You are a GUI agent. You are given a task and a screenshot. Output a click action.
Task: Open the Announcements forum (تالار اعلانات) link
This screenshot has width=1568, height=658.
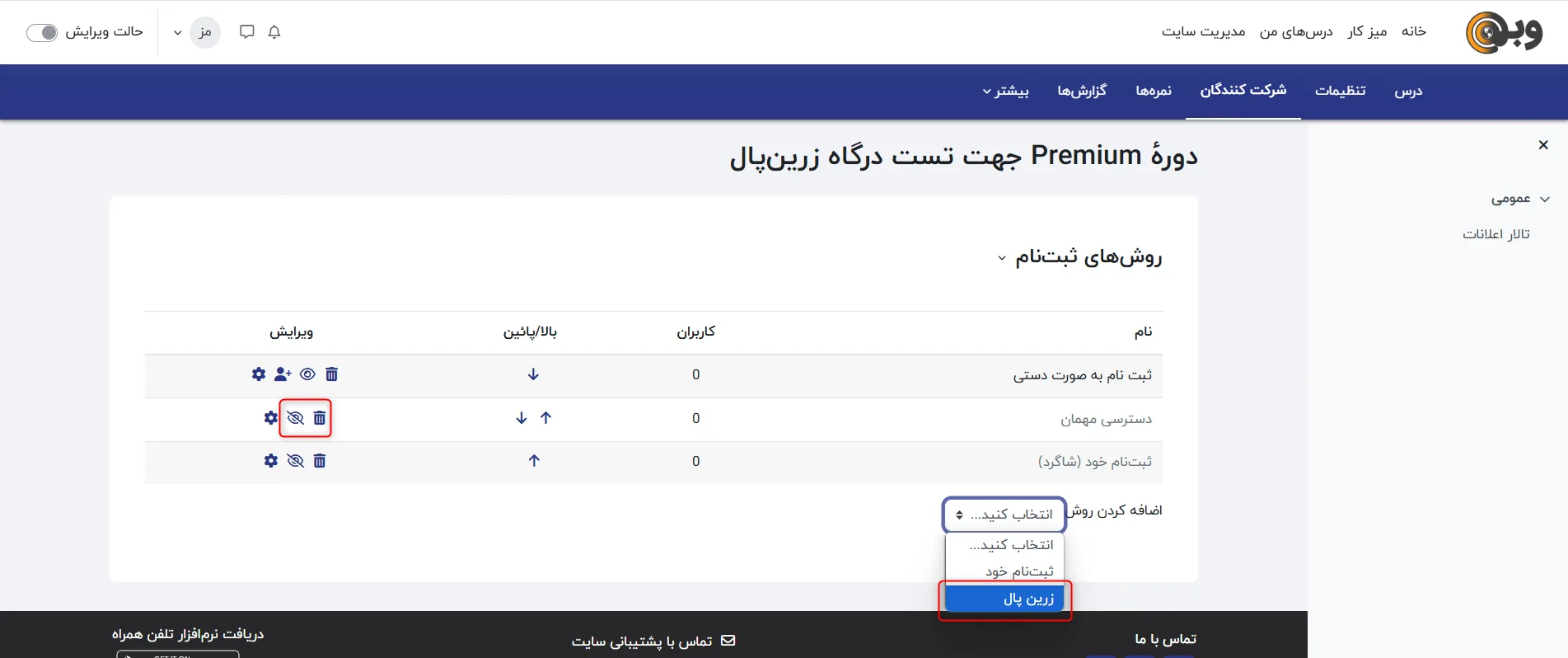tap(1495, 234)
